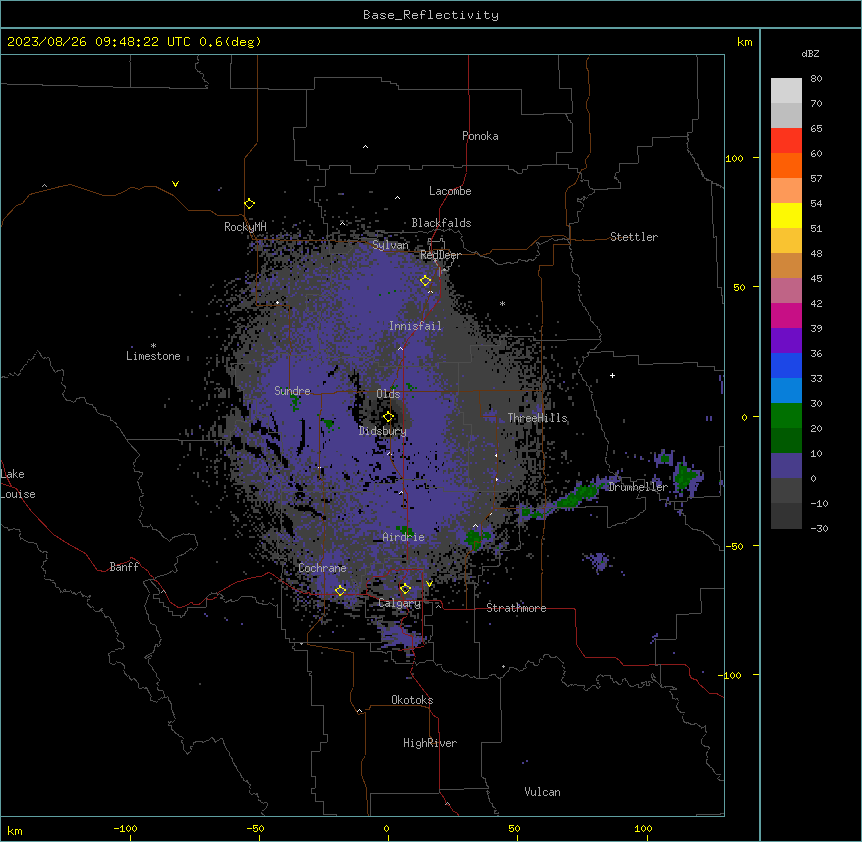Viewport: 862px width, 842px height.
Task: Click the ThreeHills label
Action: tap(537, 418)
